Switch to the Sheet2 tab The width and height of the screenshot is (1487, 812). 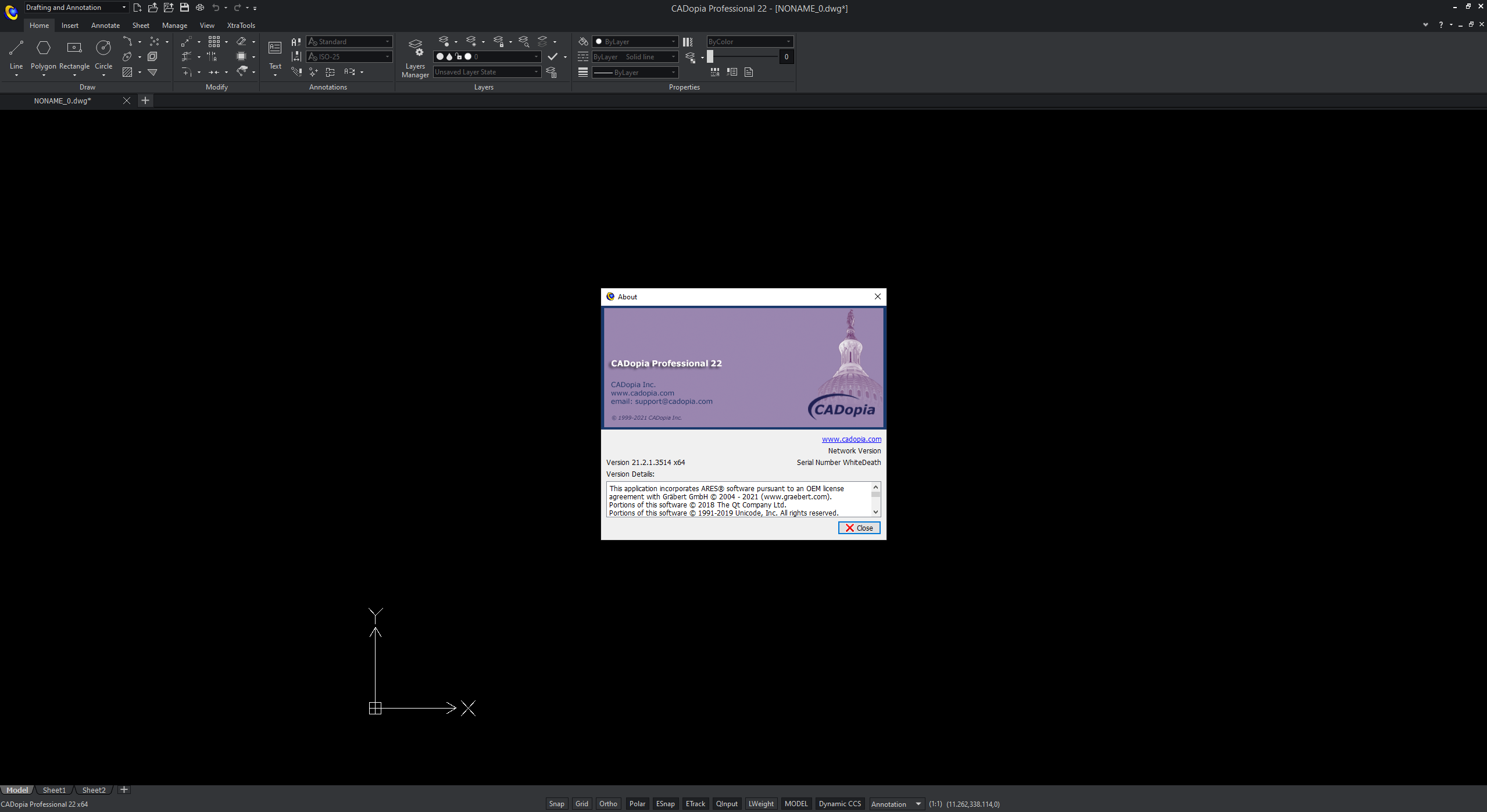pos(94,790)
